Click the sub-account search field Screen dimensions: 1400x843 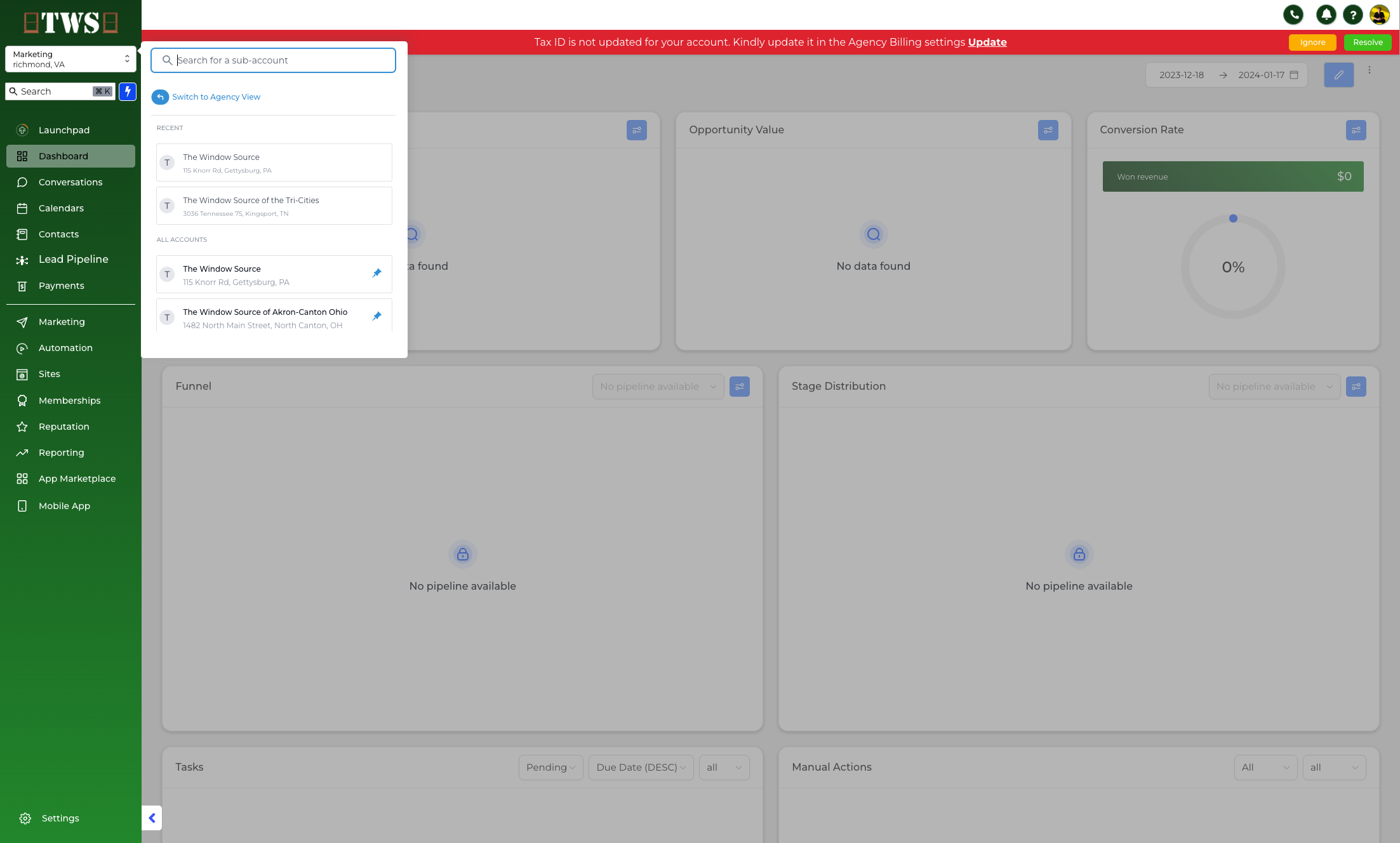(273, 60)
